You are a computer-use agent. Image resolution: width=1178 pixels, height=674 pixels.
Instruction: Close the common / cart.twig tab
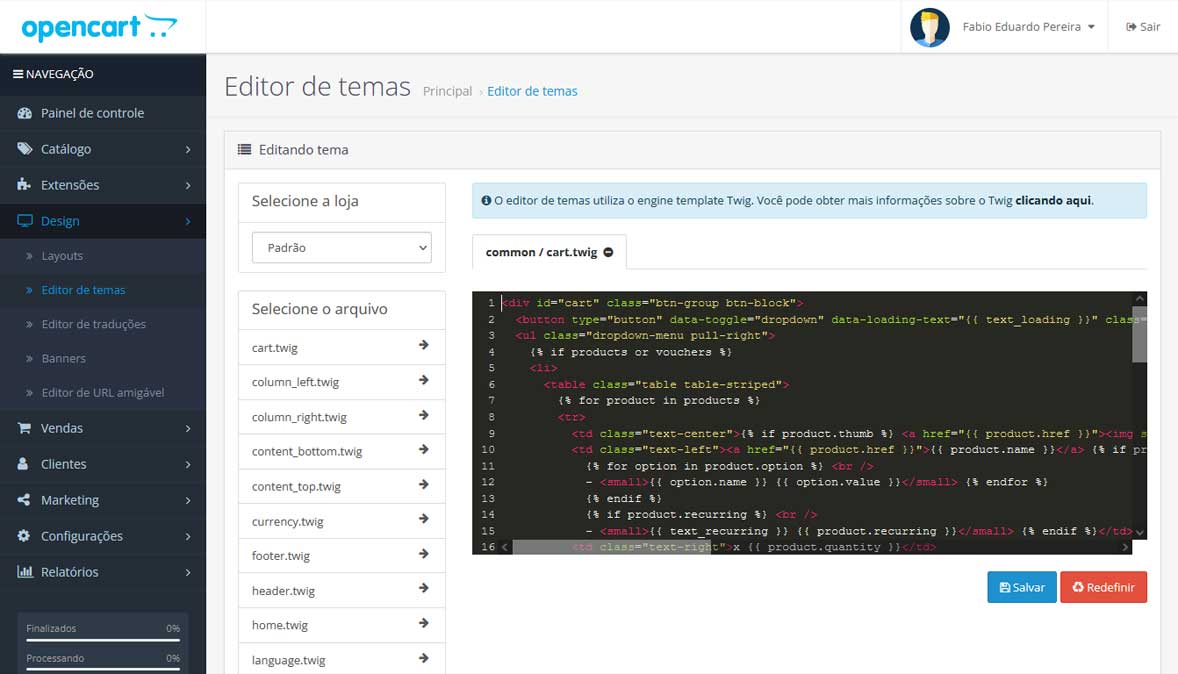[608, 252]
